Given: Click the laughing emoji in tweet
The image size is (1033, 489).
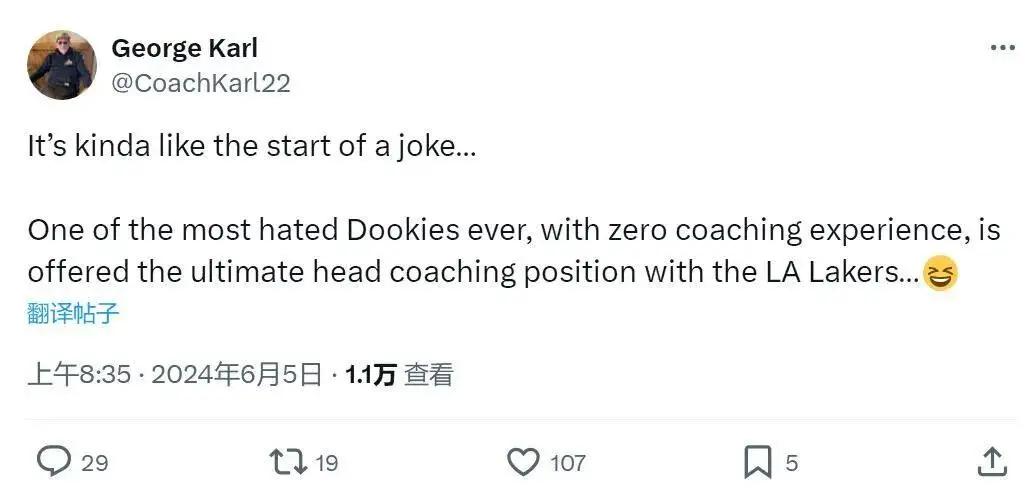Looking at the screenshot, I should [x=940, y=273].
